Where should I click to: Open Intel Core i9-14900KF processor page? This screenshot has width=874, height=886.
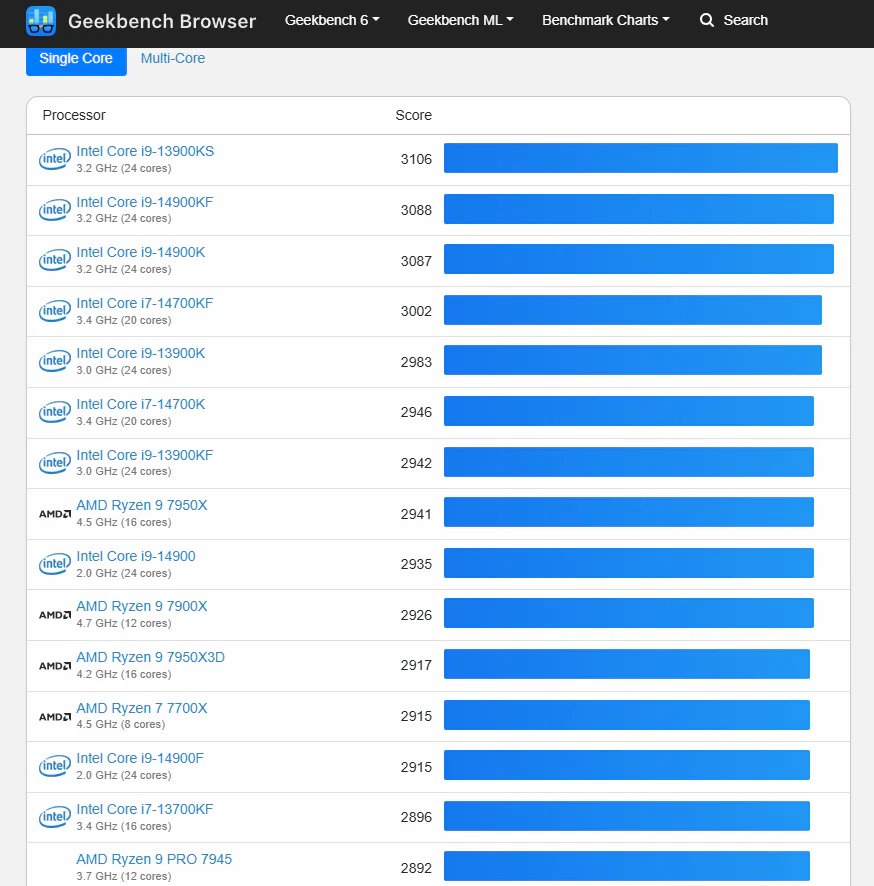(x=145, y=202)
